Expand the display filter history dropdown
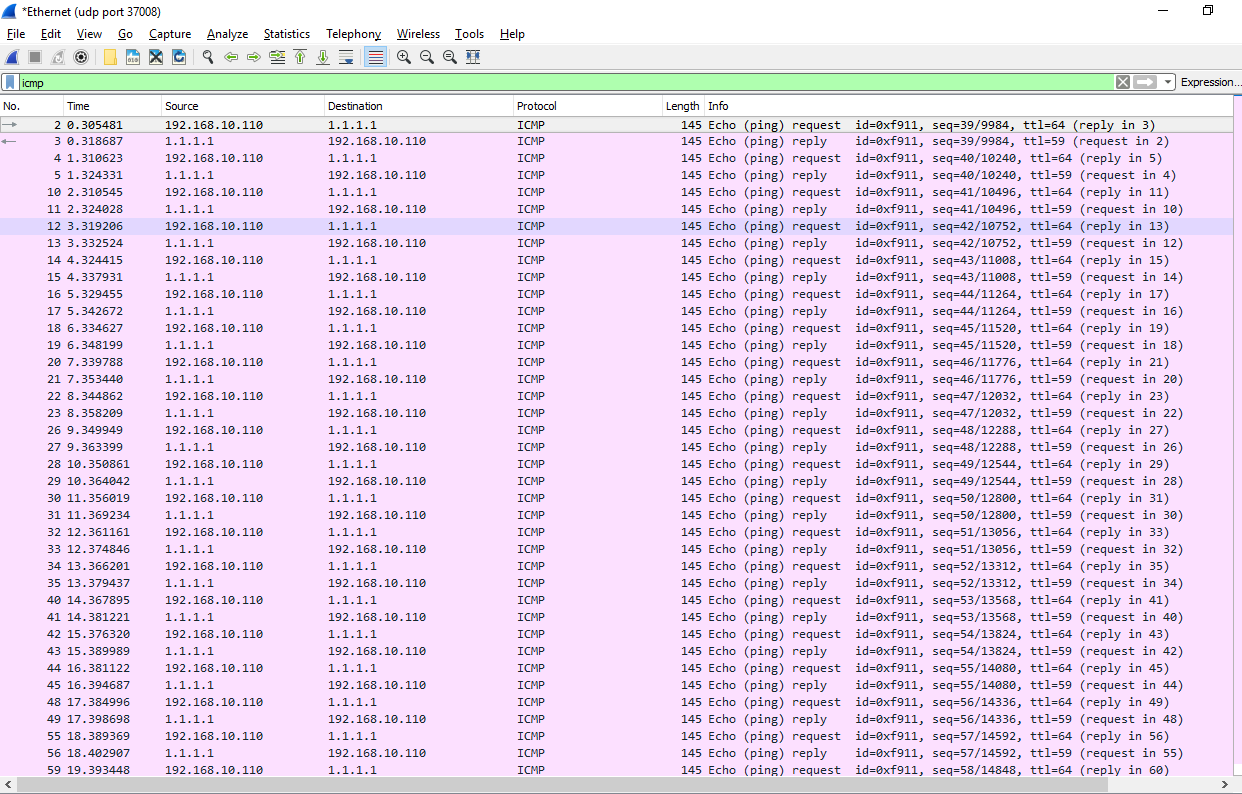Image resolution: width=1242 pixels, height=794 pixels. click(x=1168, y=82)
